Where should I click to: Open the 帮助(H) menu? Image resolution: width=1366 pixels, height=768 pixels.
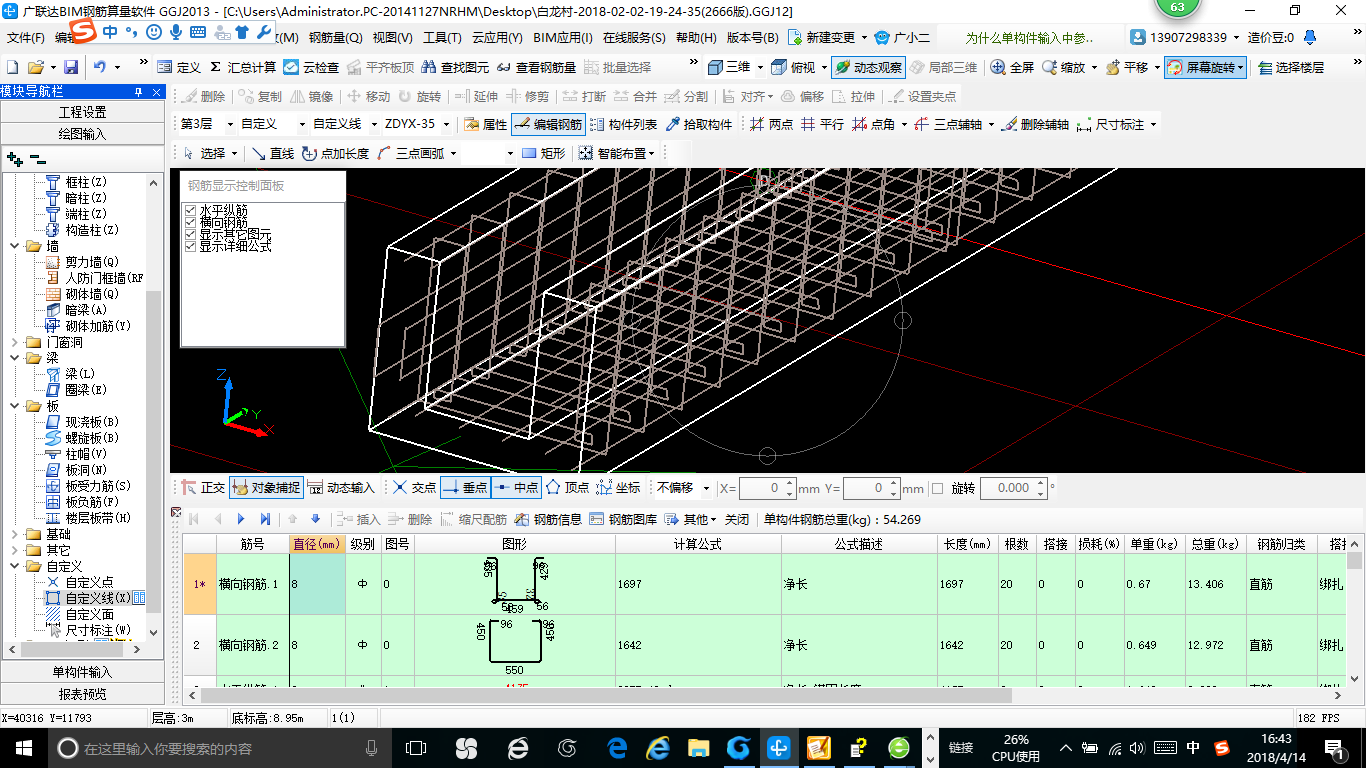pos(696,38)
